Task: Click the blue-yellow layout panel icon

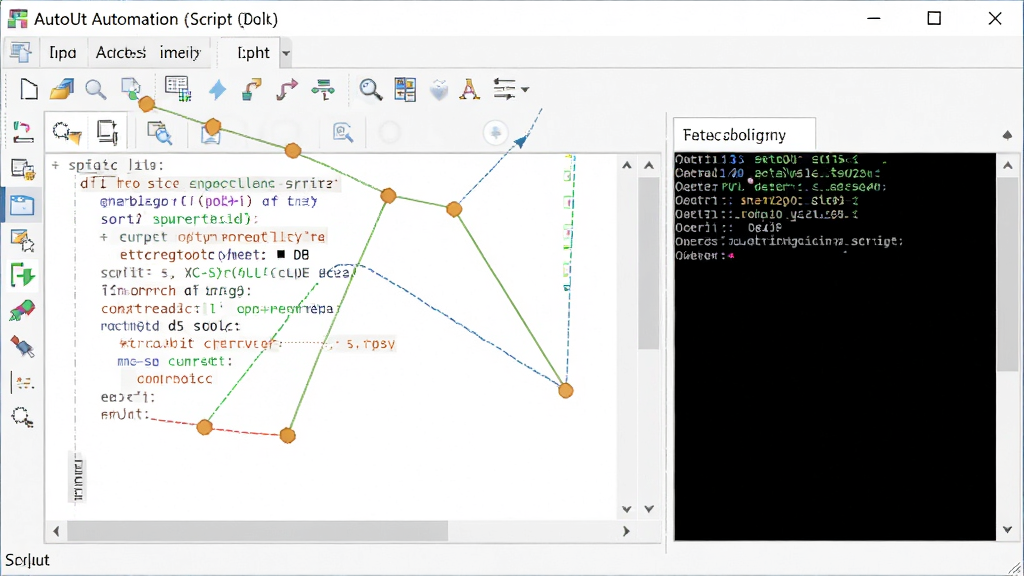Action: [x=405, y=89]
